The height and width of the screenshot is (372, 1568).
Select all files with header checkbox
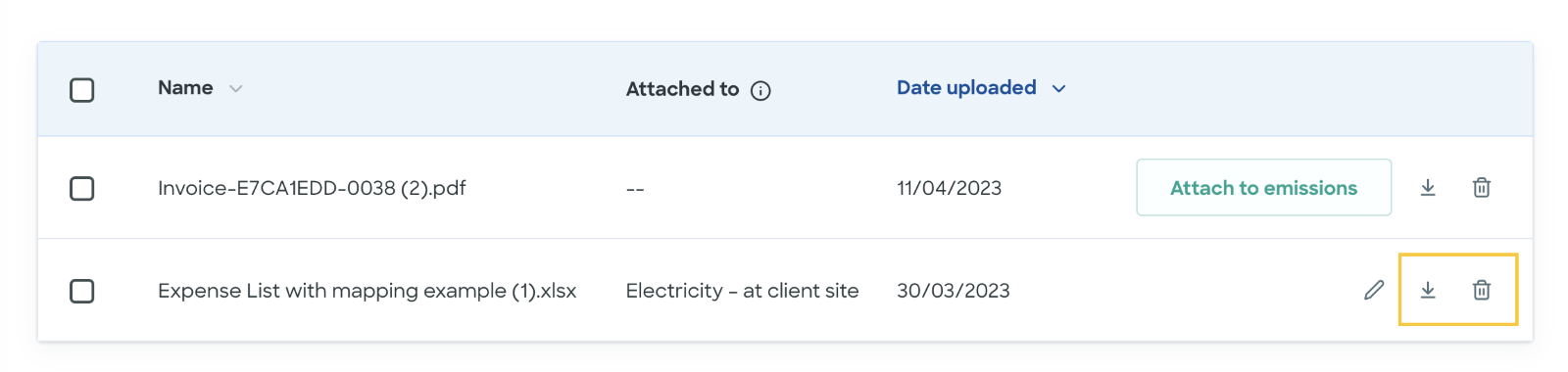point(82,90)
